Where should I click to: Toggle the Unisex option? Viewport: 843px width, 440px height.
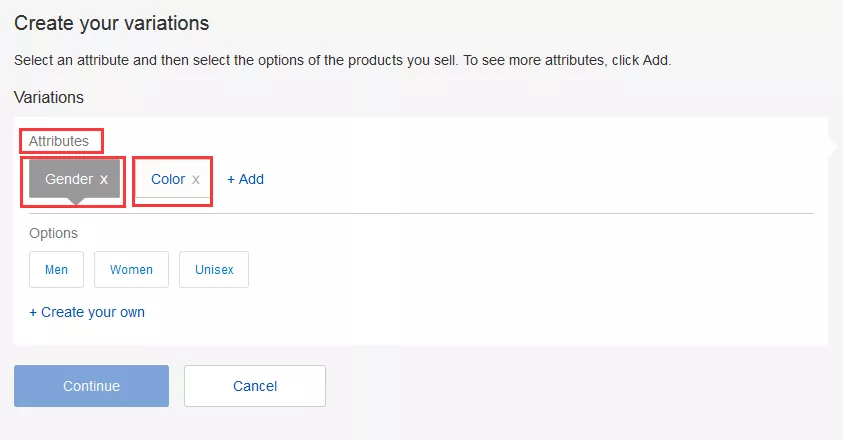click(x=214, y=270)
